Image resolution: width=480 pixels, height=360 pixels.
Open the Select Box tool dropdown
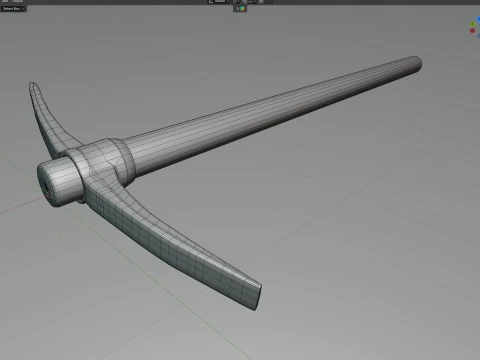point(13,9)
